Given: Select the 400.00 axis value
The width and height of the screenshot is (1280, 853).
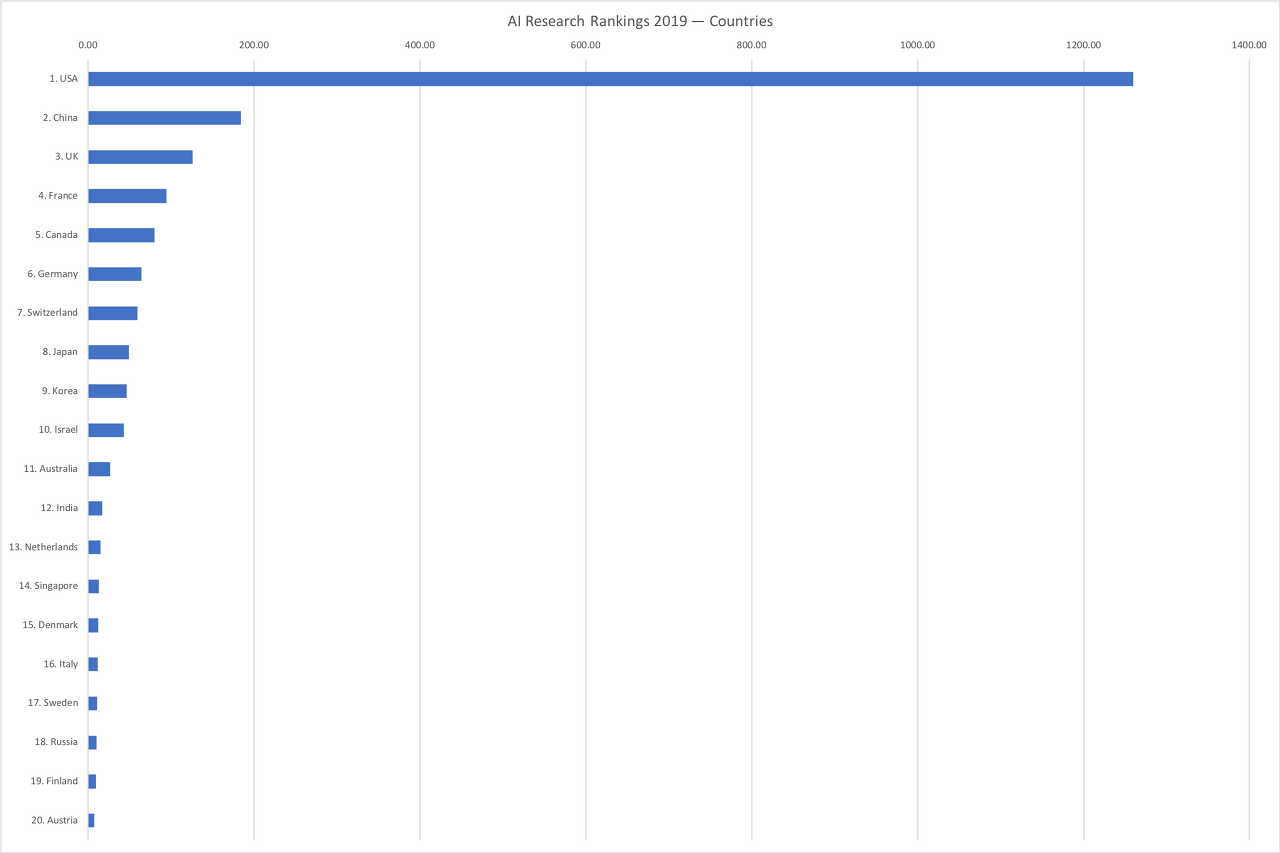Looking at the screenshot, I should coord(420,45).
